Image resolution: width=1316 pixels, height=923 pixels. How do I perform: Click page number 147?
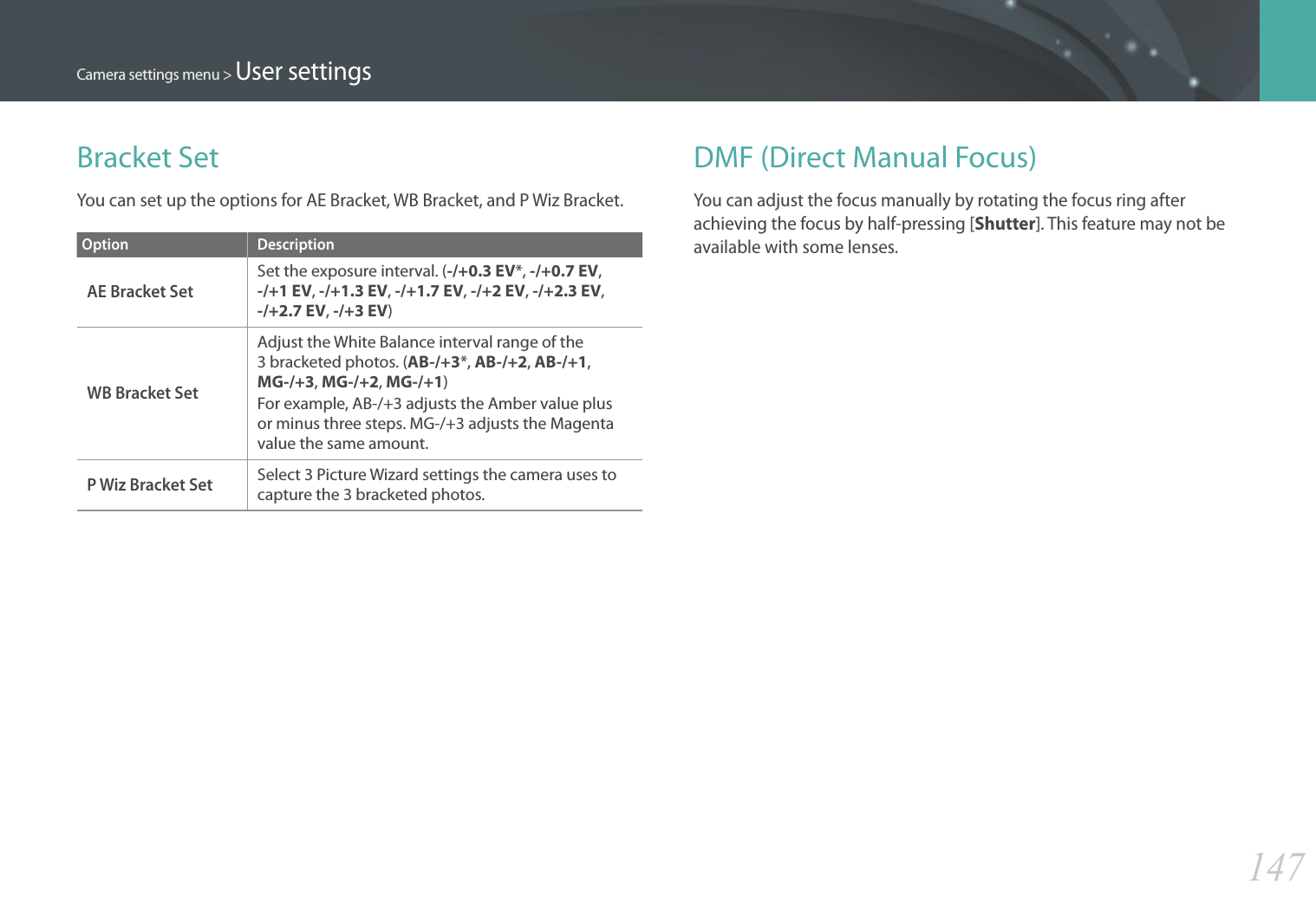pos(1275,867)
